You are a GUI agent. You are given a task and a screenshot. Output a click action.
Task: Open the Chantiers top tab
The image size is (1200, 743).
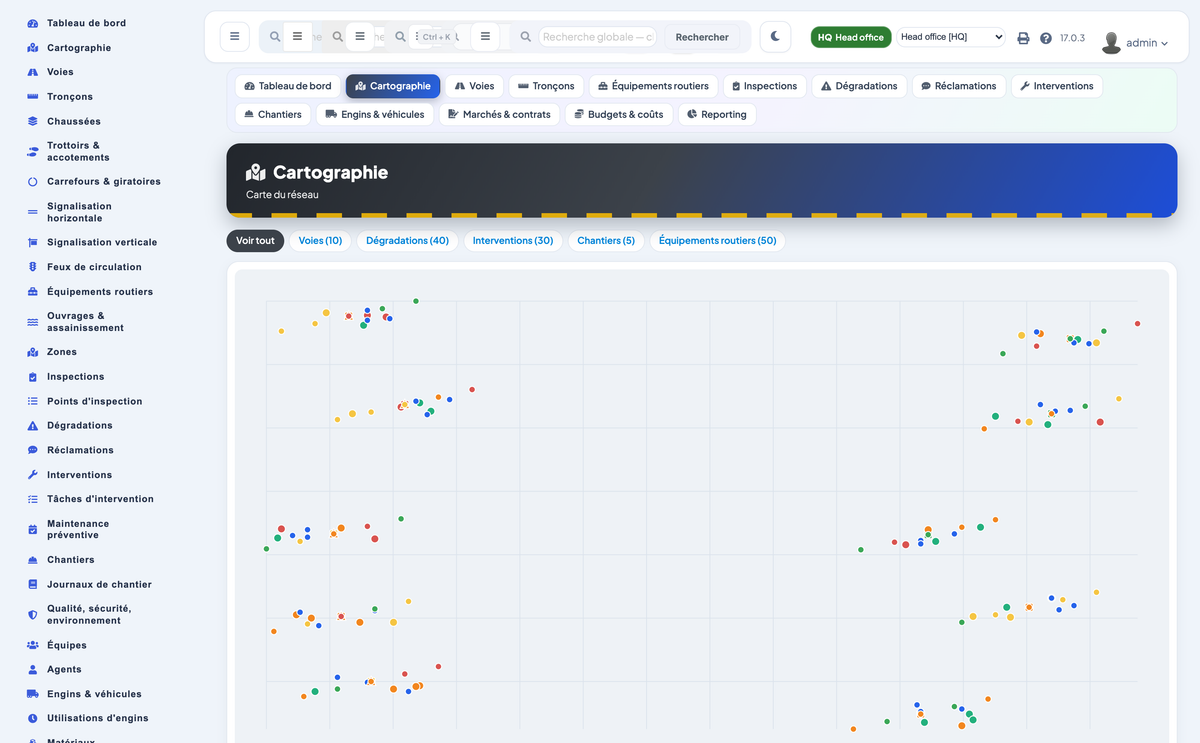pos(273,115)
